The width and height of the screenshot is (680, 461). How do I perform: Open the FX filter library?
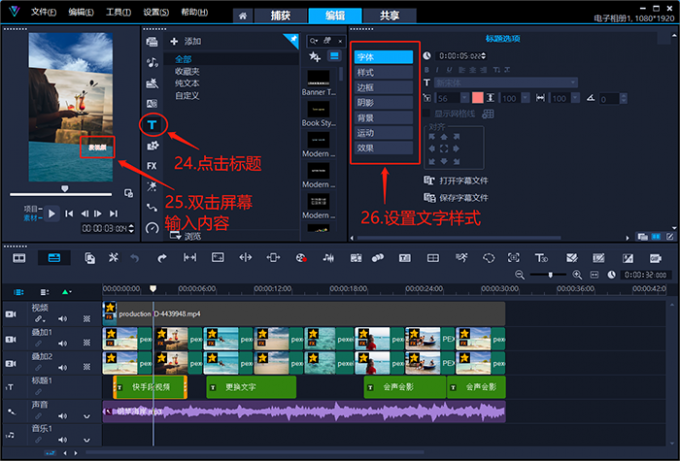(x=152, y=166)
